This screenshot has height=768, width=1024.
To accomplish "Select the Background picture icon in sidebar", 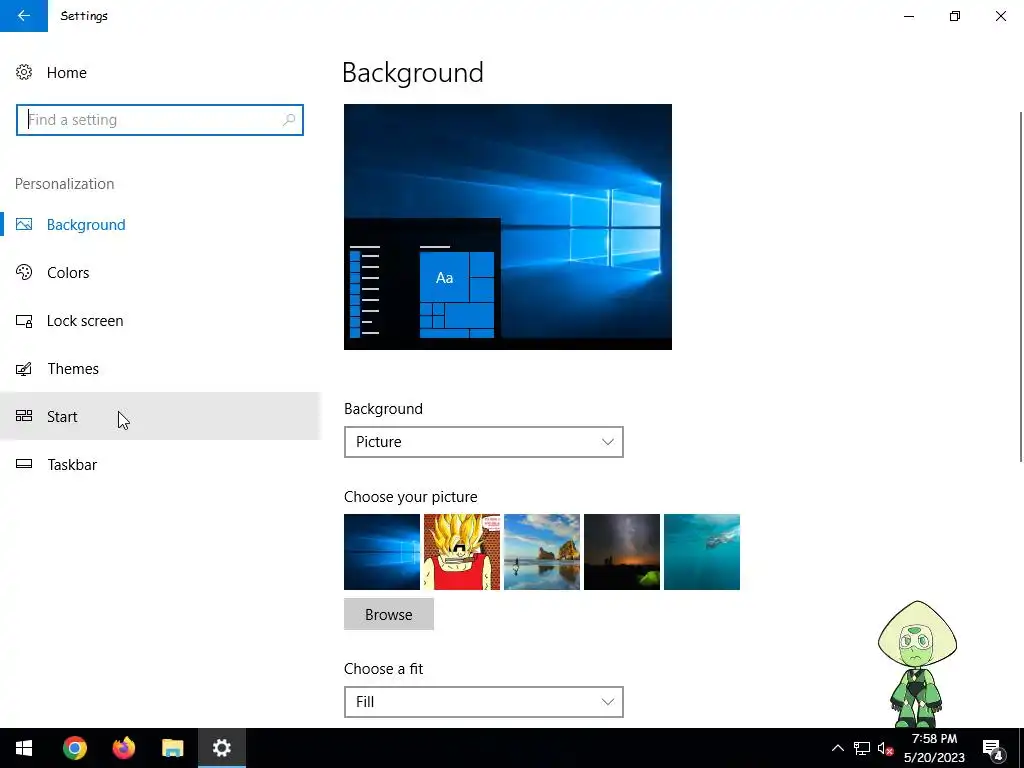I will [24, 225].
